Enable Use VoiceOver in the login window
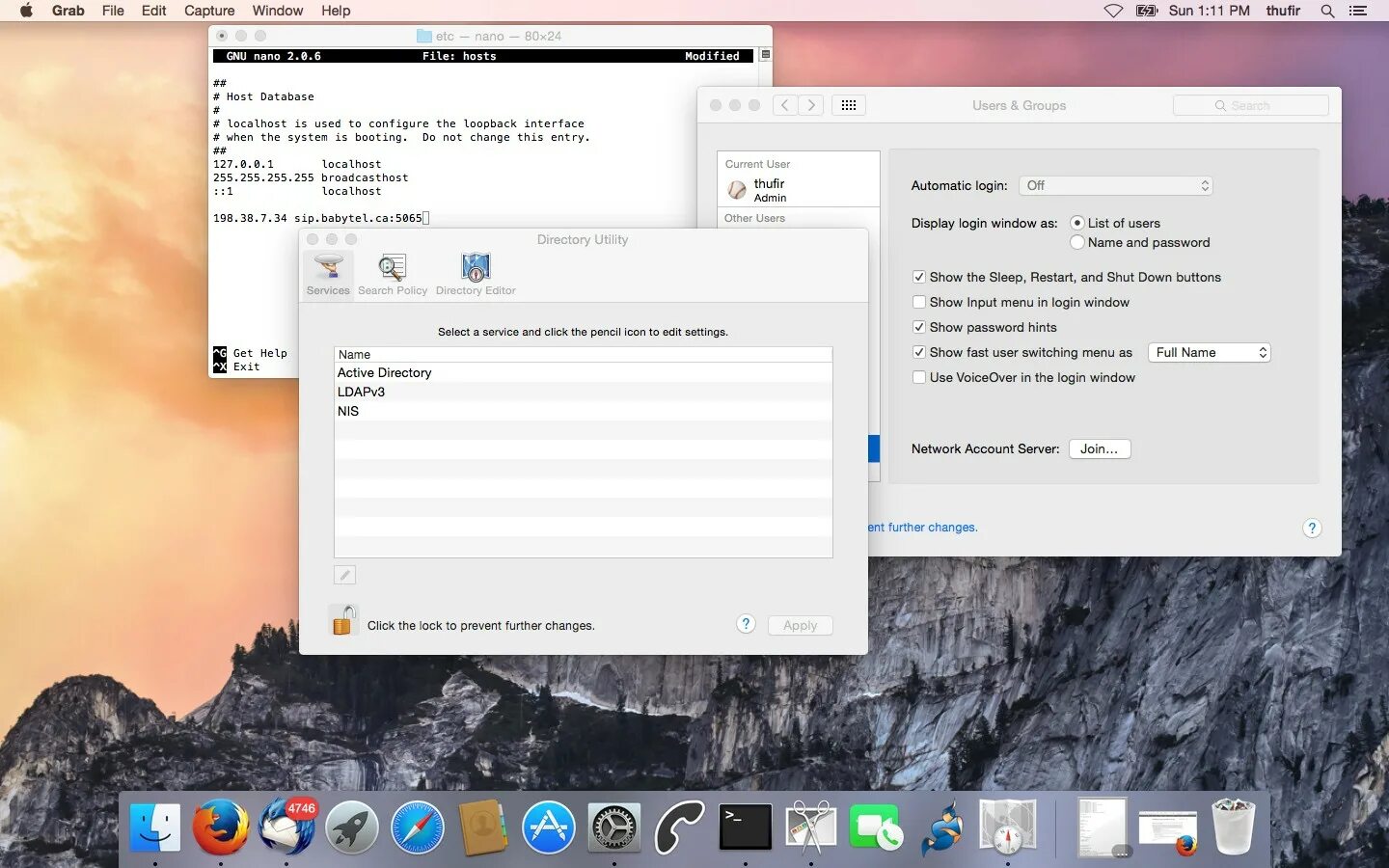 coord(919,377)
